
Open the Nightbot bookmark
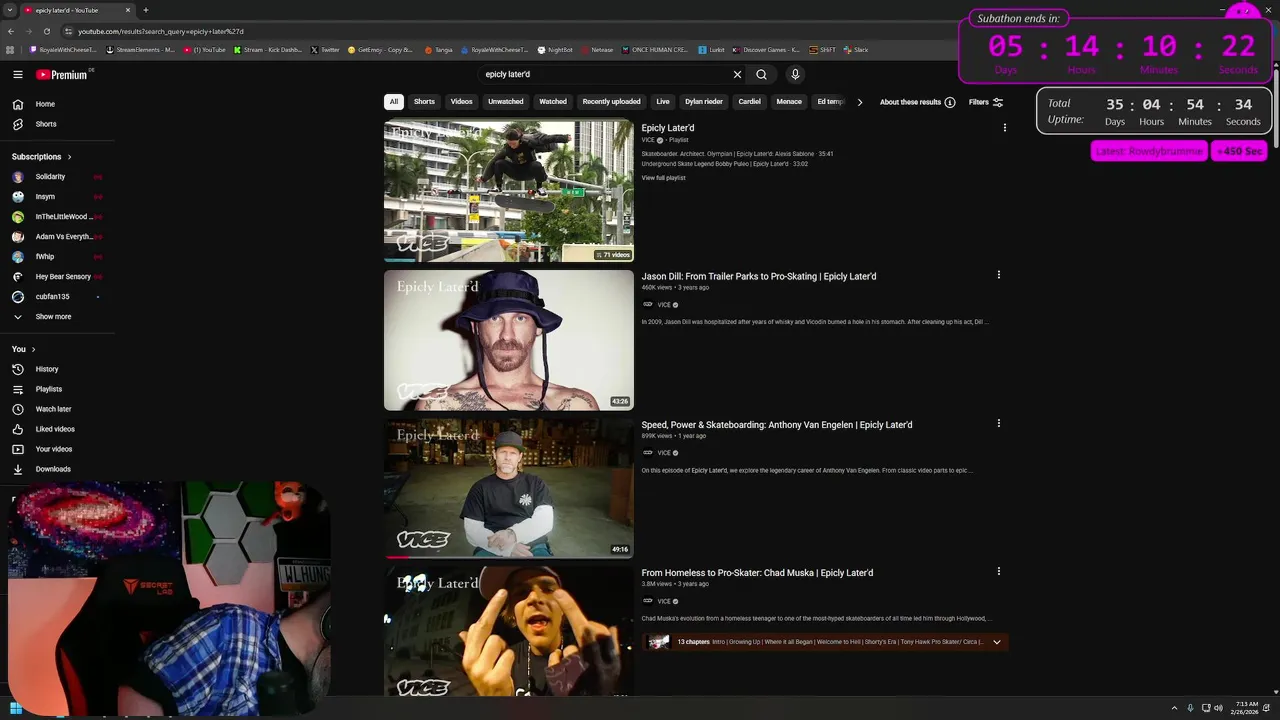555,50
